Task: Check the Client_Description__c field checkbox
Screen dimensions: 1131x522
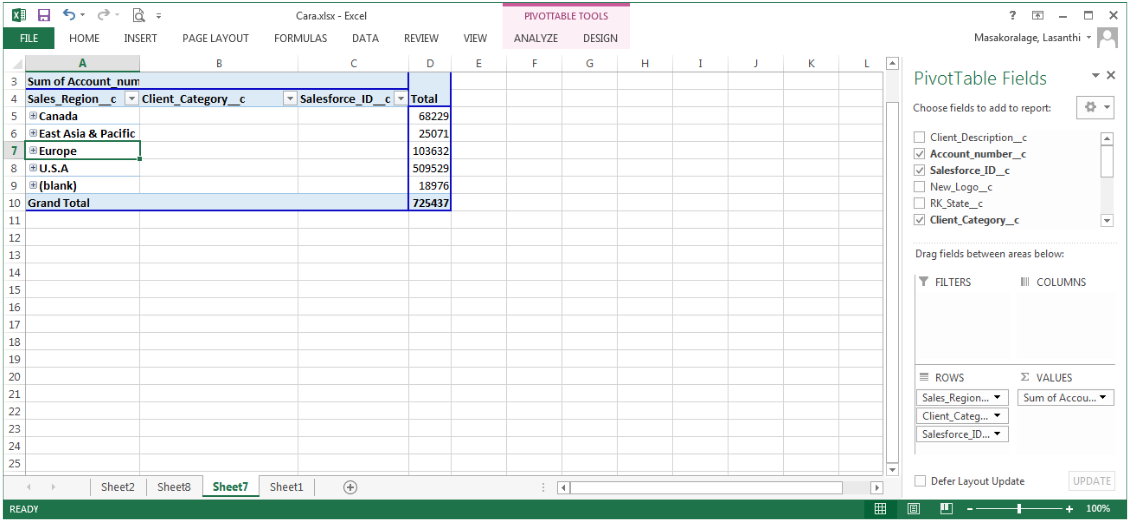Action: tap(920, 138)
